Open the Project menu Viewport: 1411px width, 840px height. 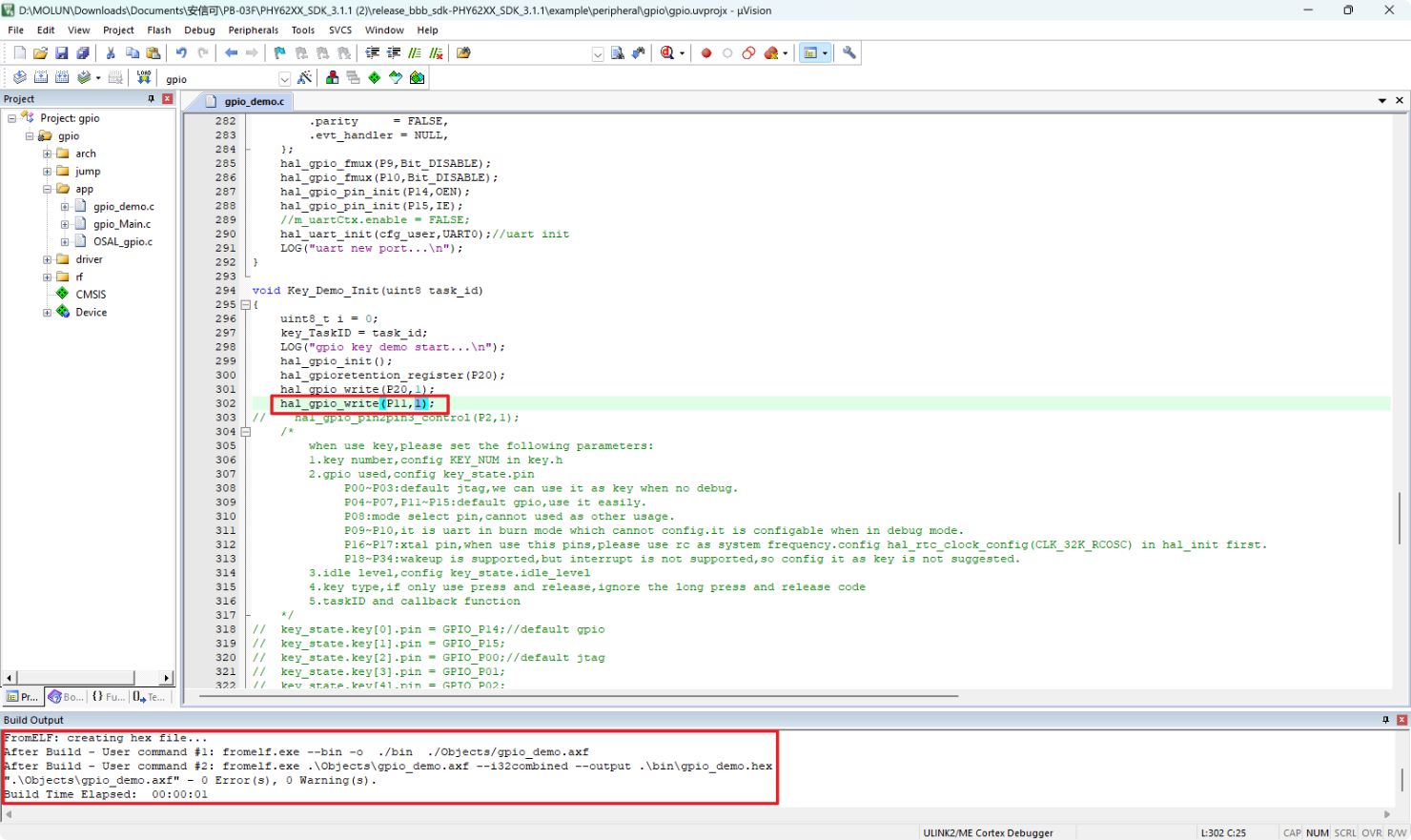click(118, 31)
